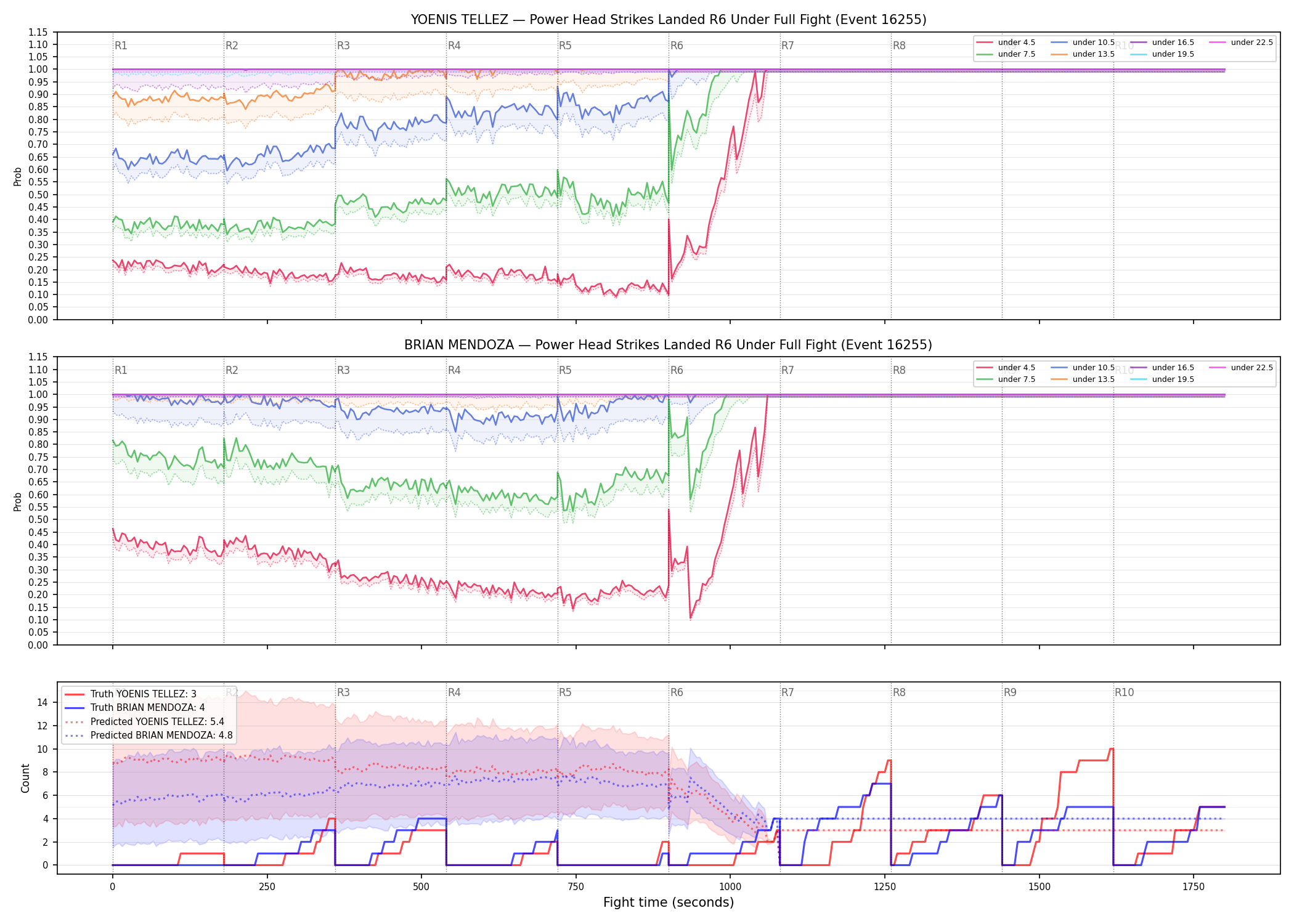Click the R9 round marker in the bottom chart
The width and height of the screenshot is (1294, 924).
tap(1010, 692)
